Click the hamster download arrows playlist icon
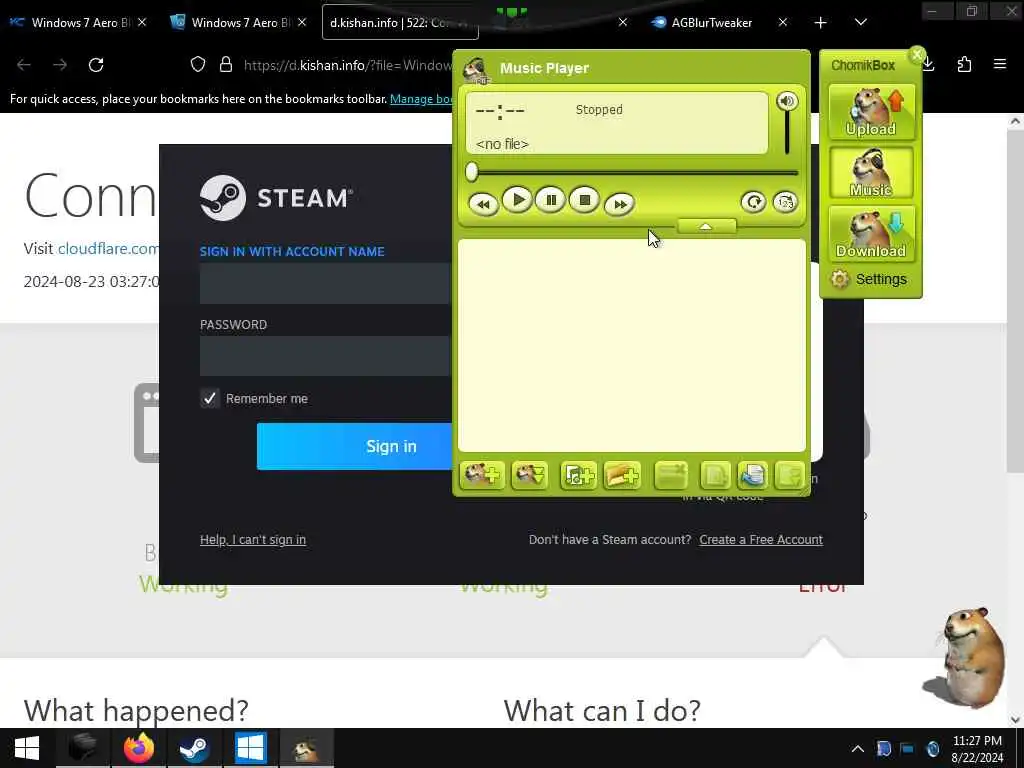The image size is (1024, 768). [529, 475]
